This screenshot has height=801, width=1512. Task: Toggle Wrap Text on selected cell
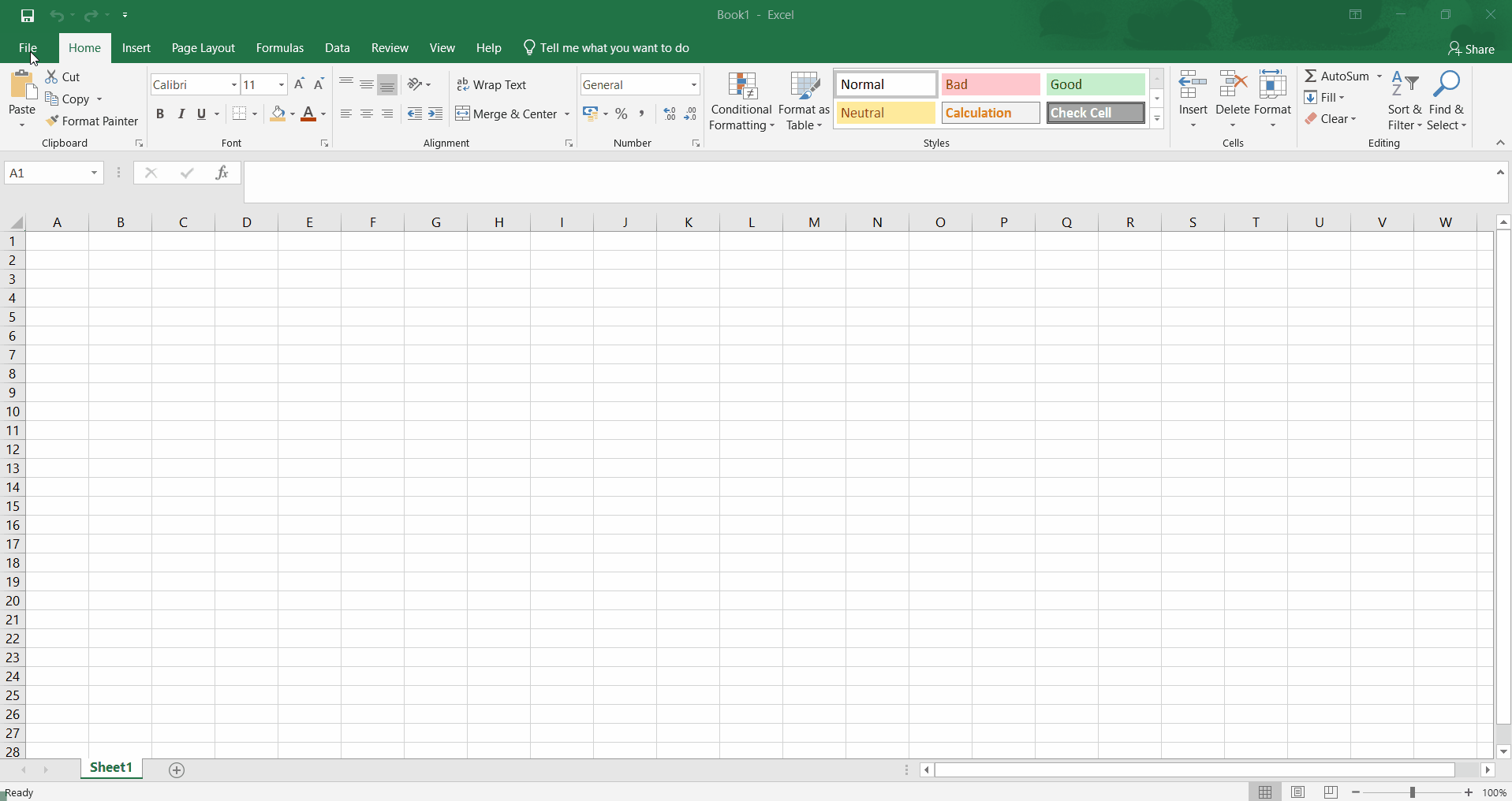491,84
